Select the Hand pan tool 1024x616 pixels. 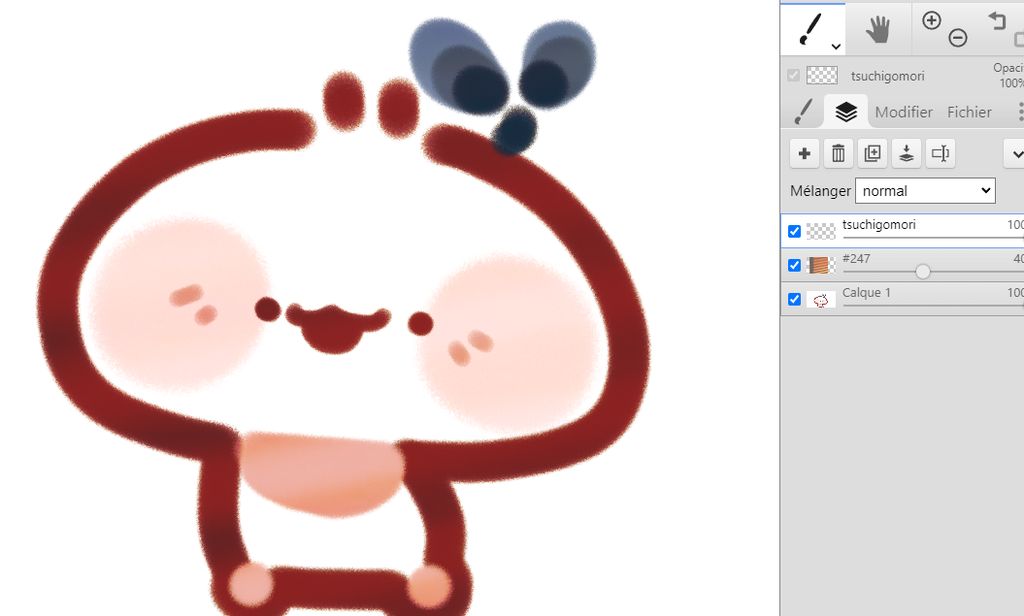[878, 29]
